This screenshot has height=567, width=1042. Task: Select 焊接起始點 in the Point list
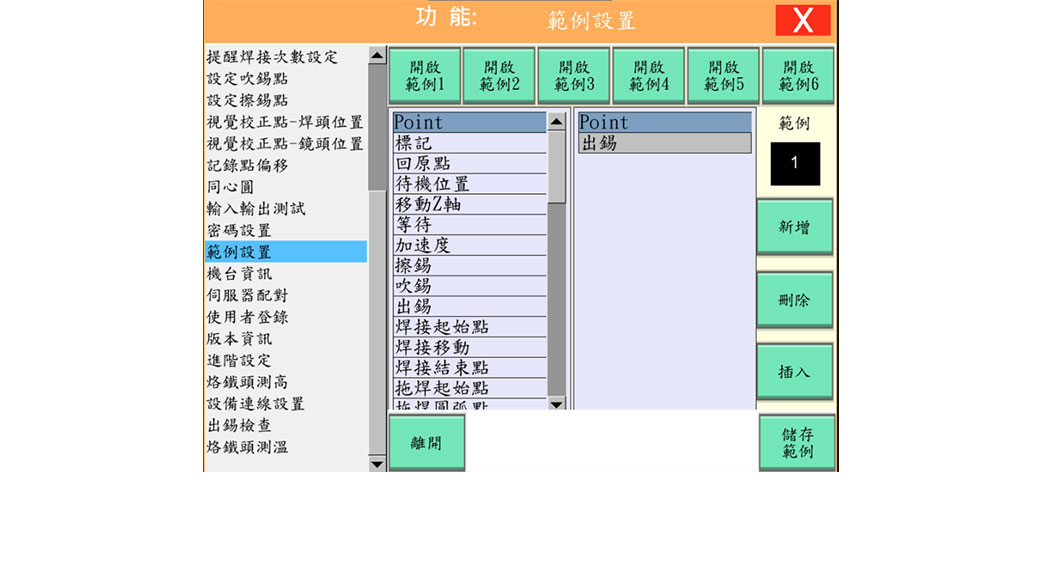click(441, 327)
